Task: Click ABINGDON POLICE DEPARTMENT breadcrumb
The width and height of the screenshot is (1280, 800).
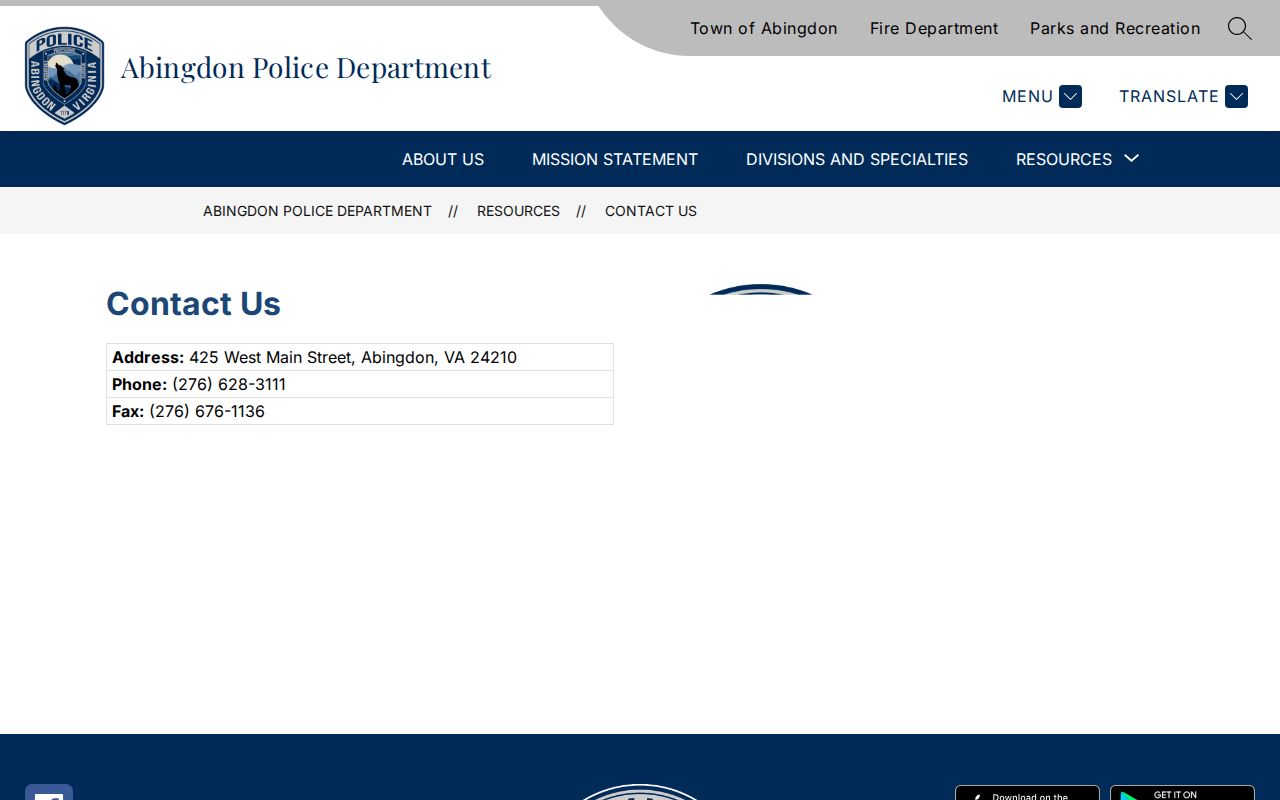Action: [317, 211]
